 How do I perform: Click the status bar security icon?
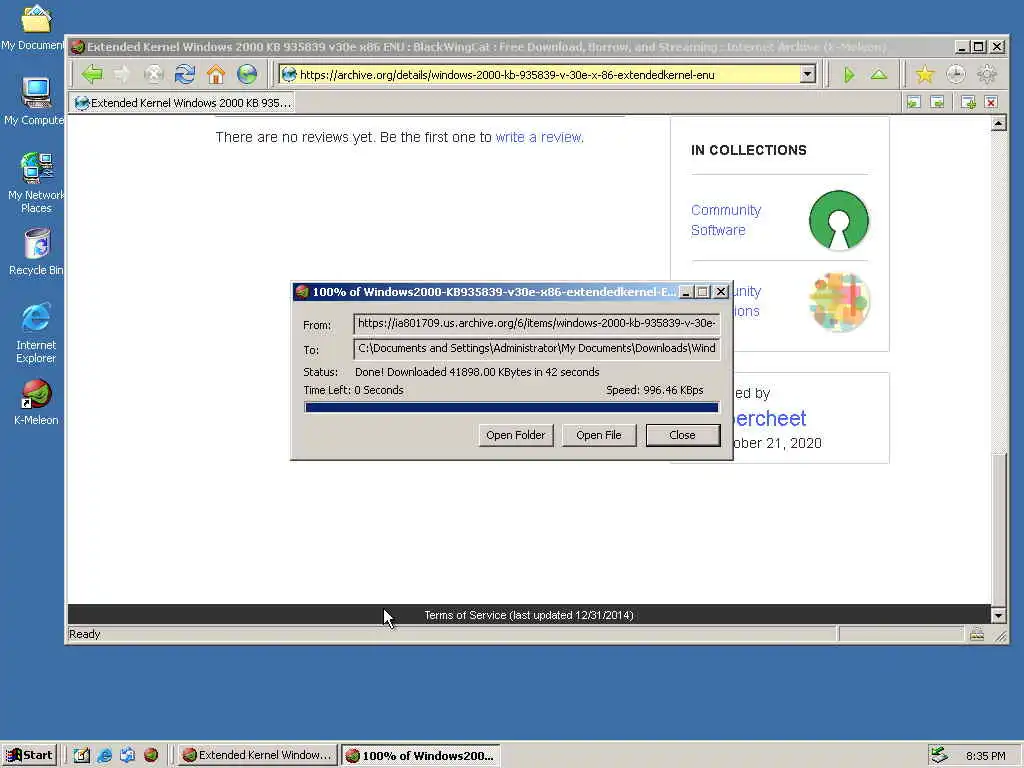point(977,634)
